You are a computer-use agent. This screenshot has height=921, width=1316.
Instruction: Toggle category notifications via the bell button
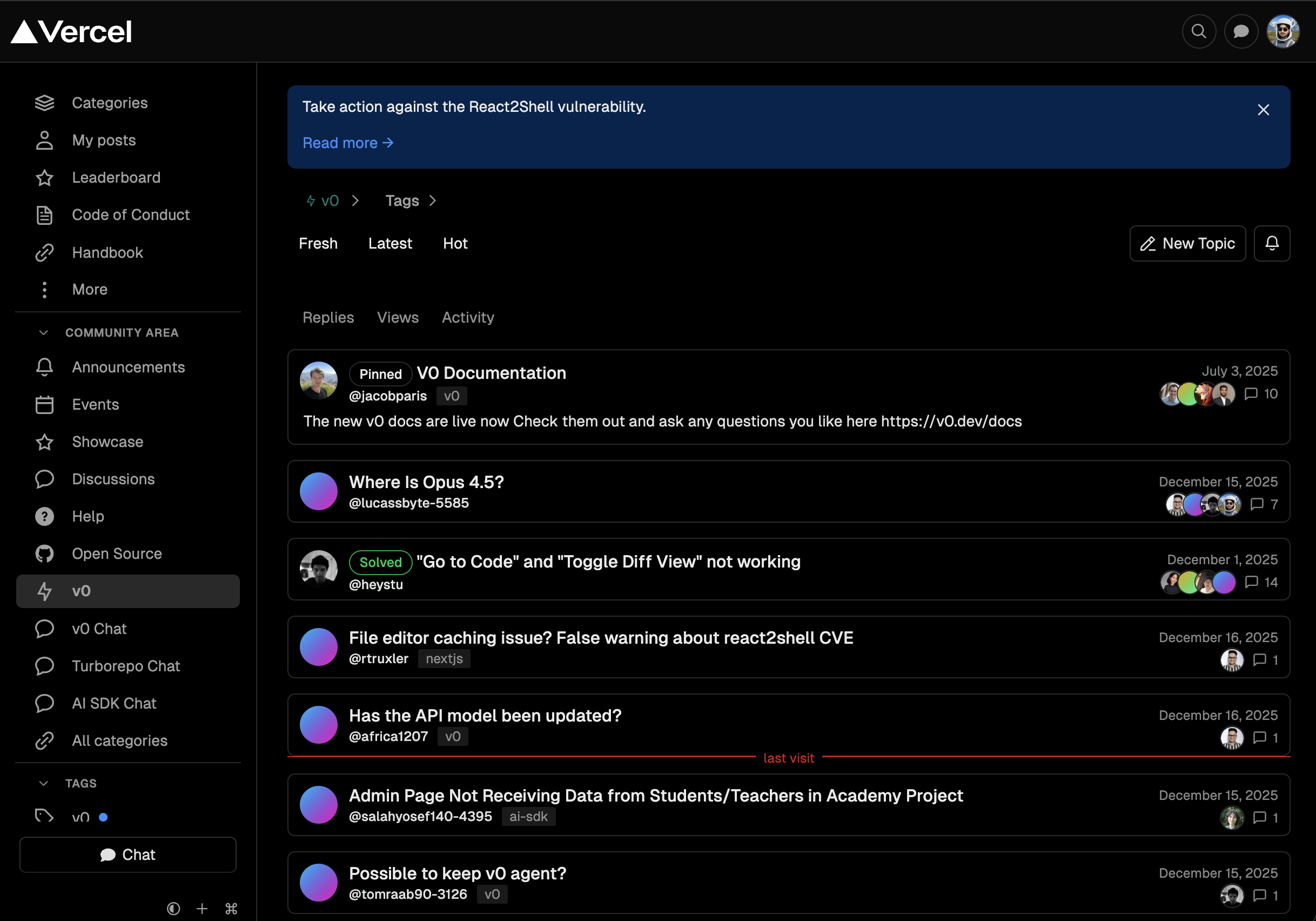[1272, 243]
